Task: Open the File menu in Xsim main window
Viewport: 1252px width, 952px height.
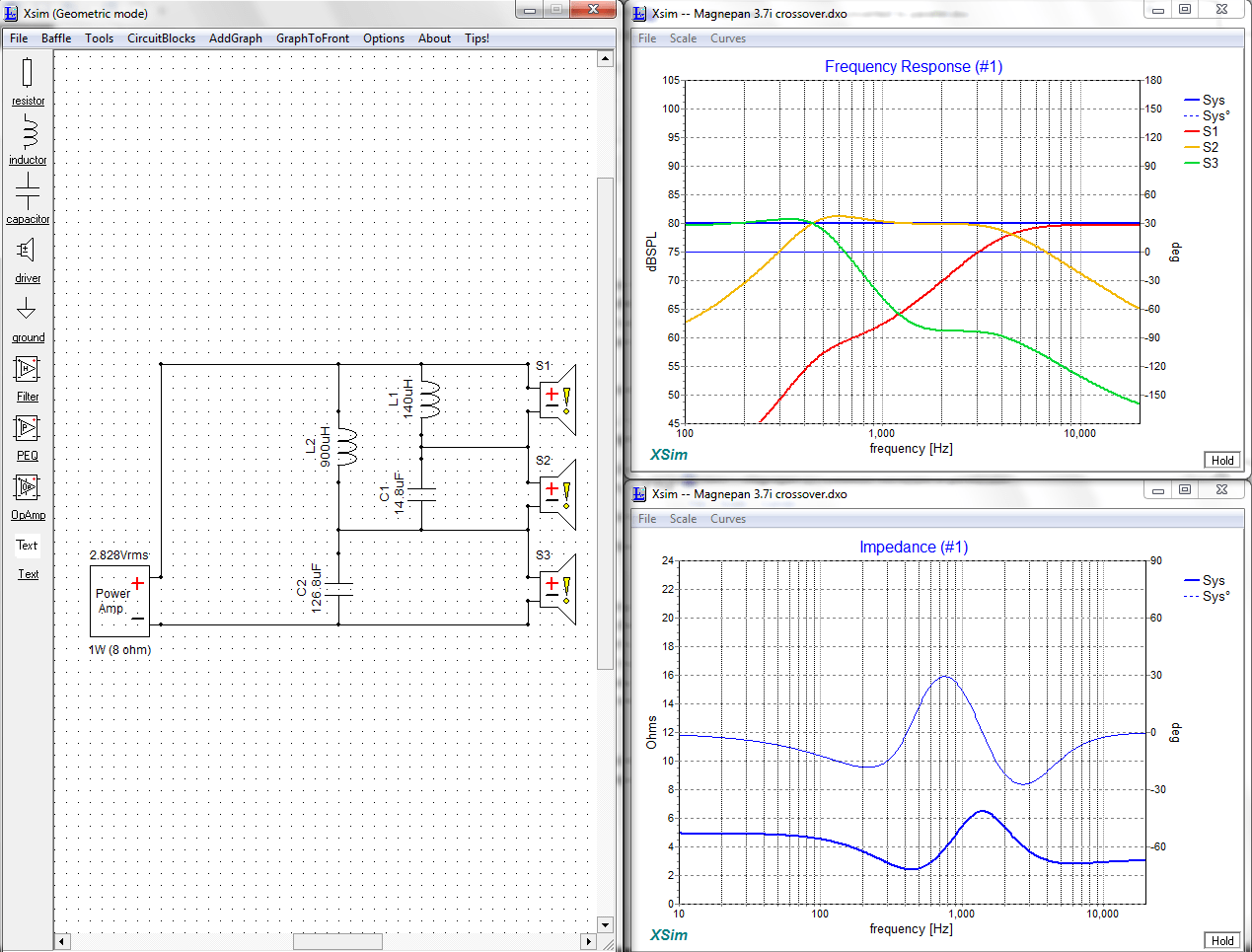Action: tap(19, 38)
